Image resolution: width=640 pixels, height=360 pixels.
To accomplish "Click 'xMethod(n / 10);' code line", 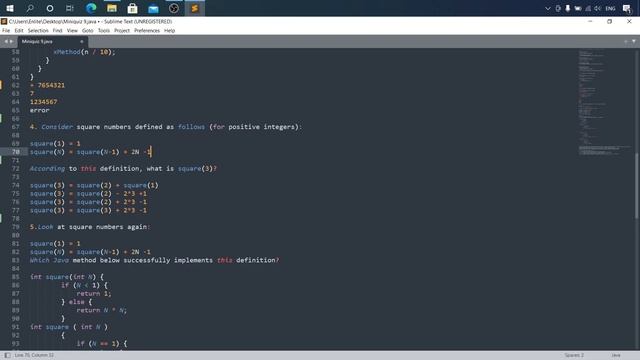I will coord(84,52).
